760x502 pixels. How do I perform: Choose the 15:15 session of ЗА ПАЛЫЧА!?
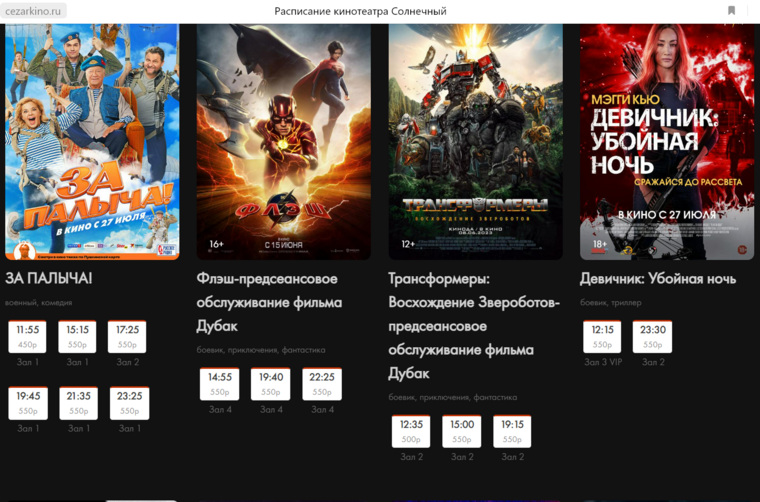77,336
